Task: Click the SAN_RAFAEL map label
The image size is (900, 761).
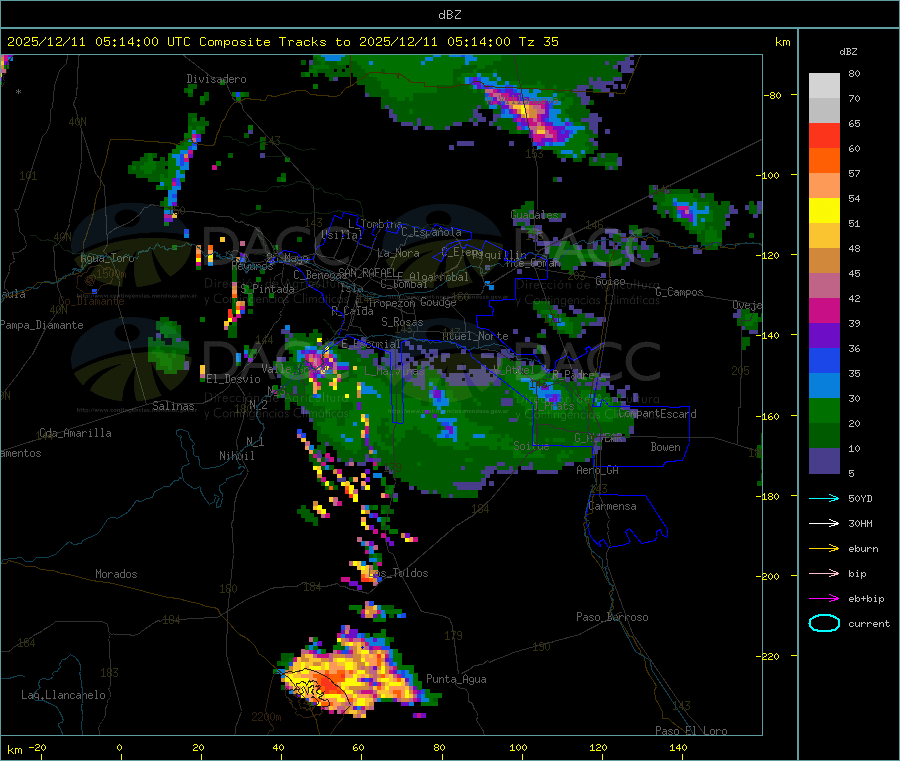Action: point(367,272)
